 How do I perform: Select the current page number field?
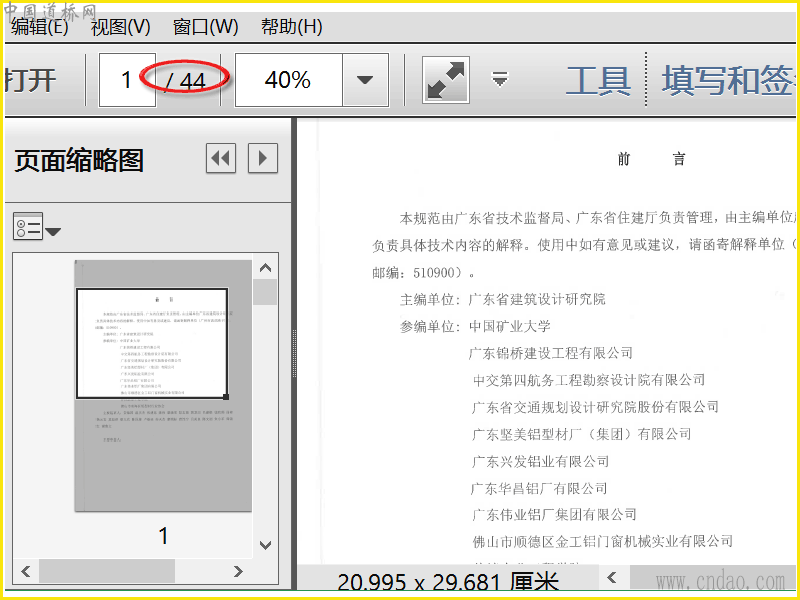coord(127,80)
